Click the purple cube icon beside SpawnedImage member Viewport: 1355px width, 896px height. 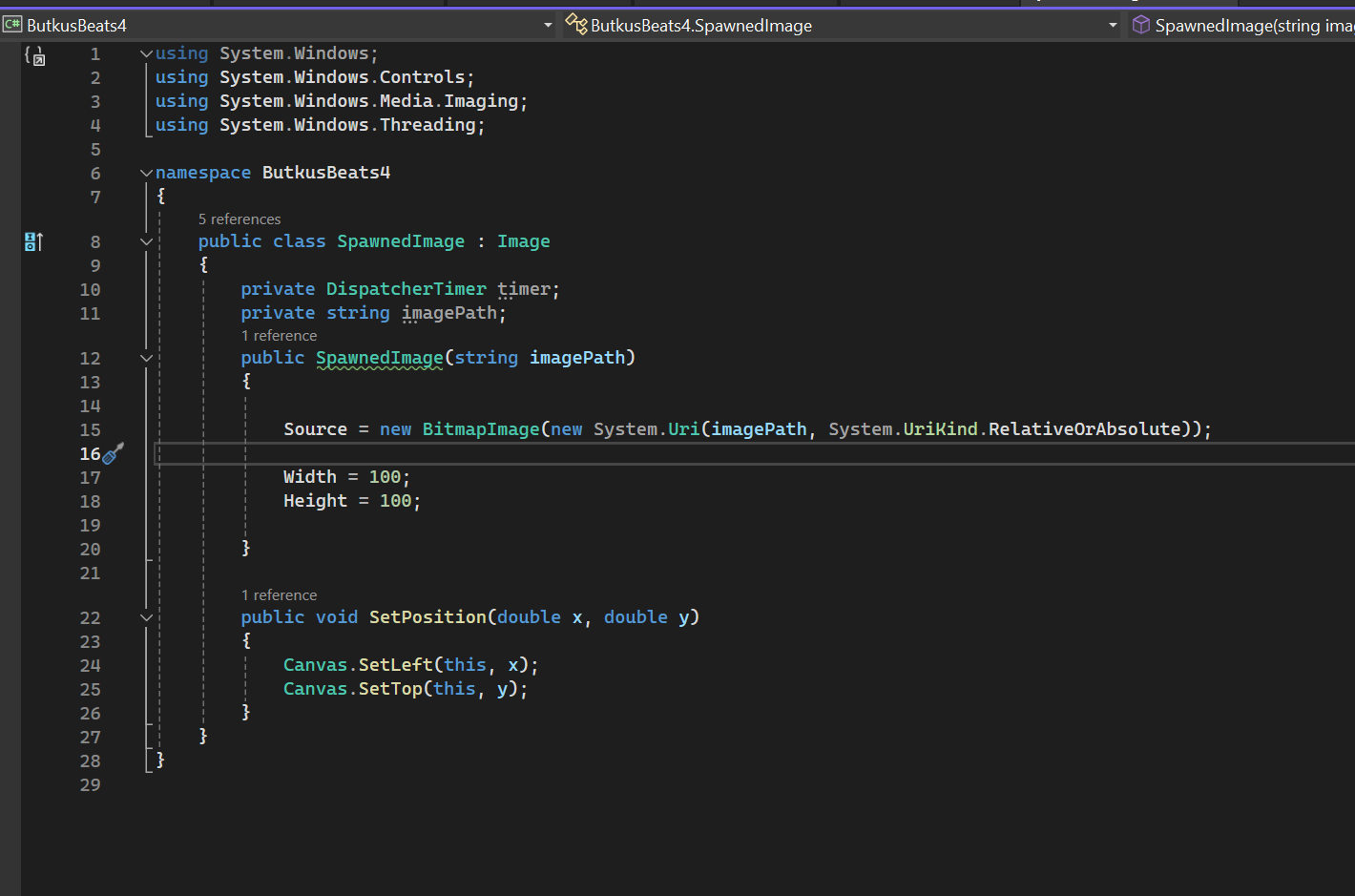point(1140,25)
